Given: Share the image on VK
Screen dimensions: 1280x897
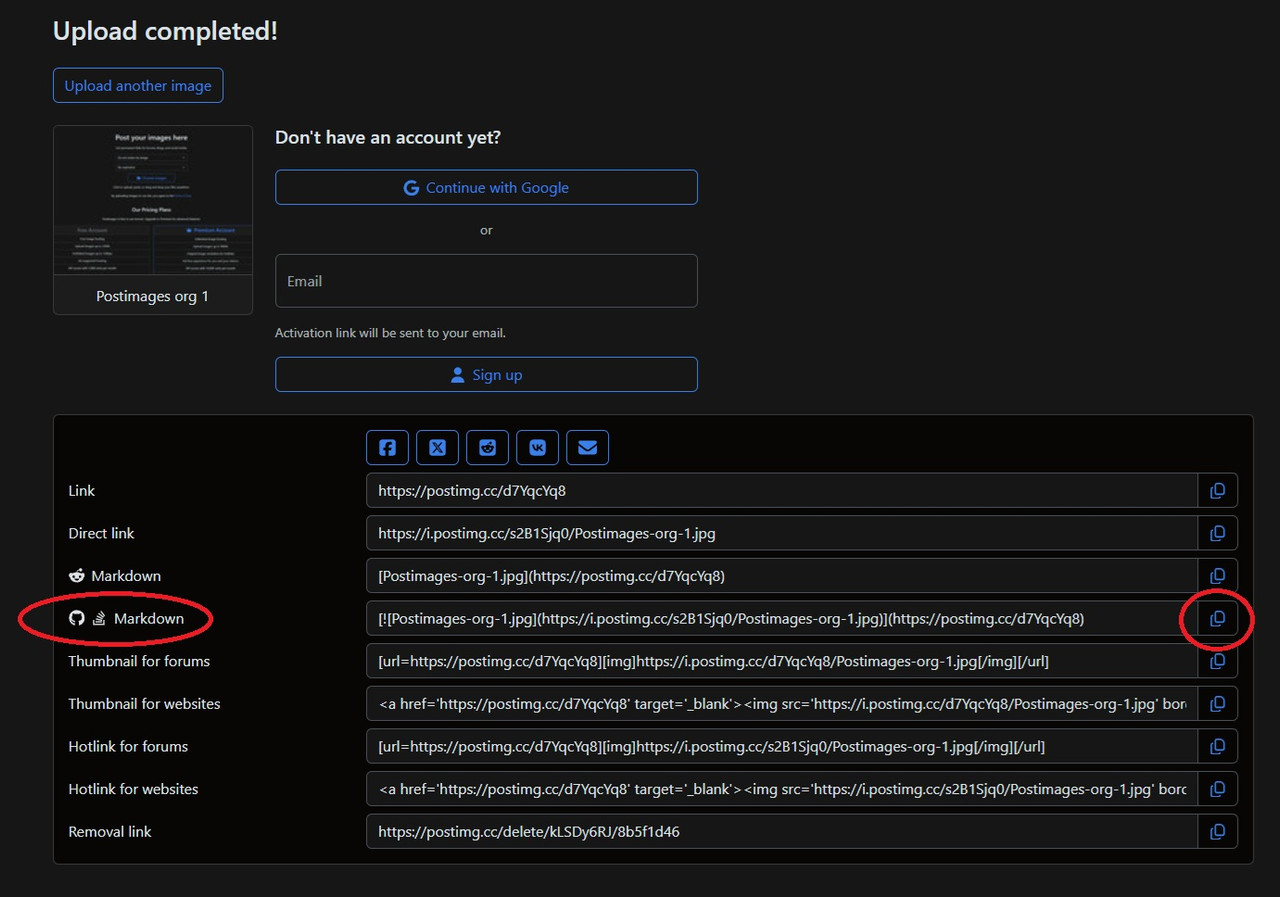Looking at the screenshot, I should [537, 448].
